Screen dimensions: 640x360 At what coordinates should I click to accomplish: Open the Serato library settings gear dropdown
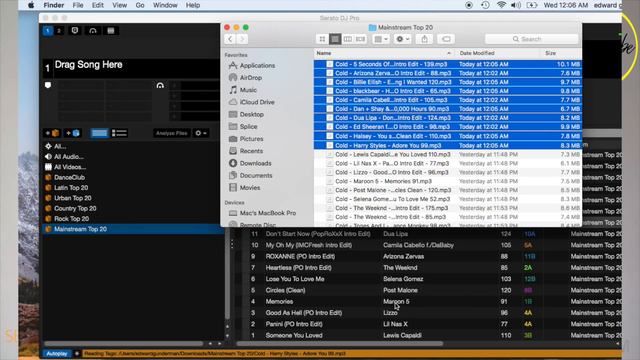pos(200,133)
